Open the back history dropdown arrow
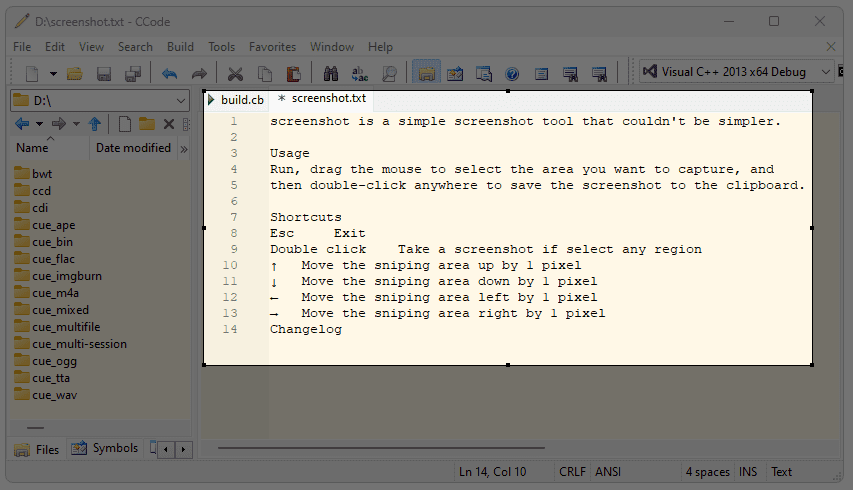The image size is (853, 490). 40,124
